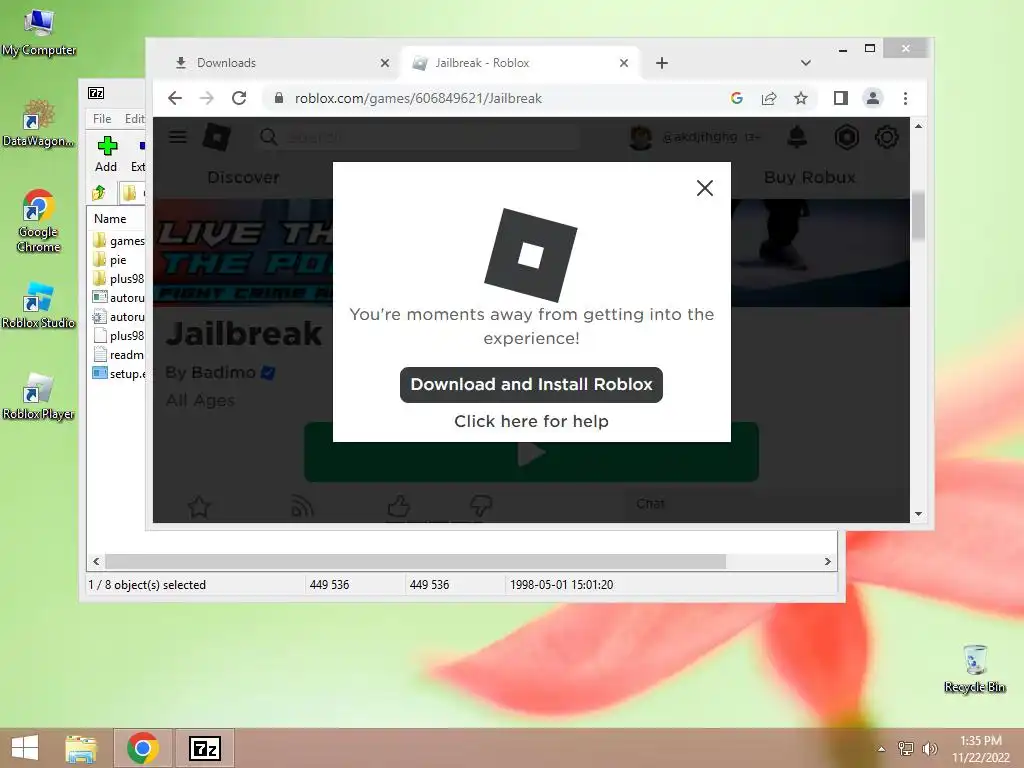
Task: Open Roblox notifications bell
Action: coord(797,137)
